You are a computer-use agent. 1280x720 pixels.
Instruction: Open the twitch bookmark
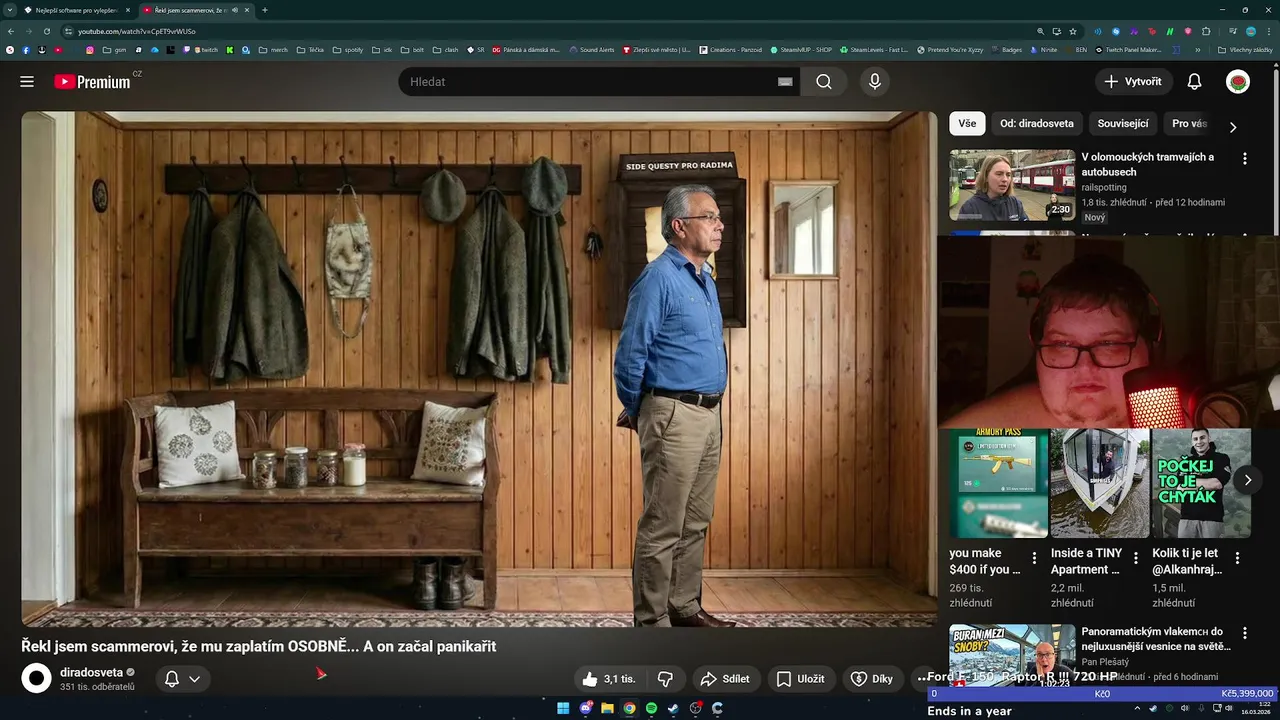205,49
